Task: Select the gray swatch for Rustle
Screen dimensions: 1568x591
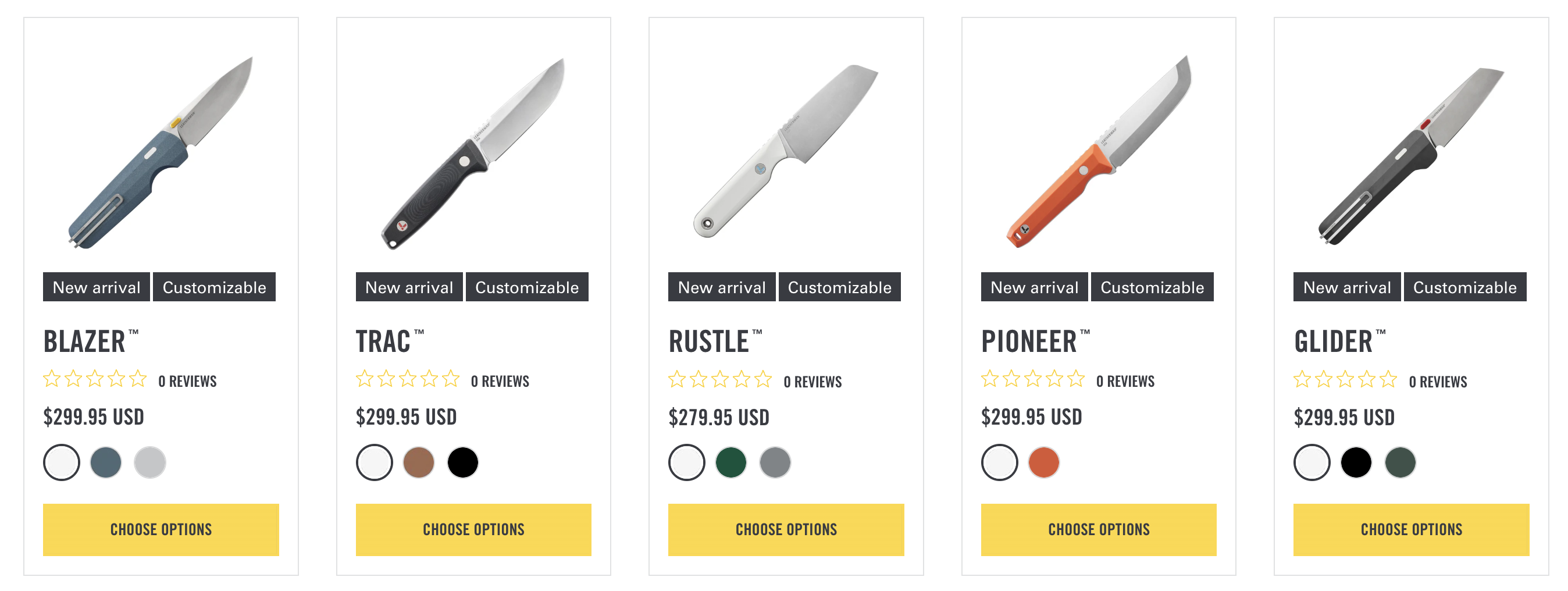Action: pyautogui.click(x=775, y=462)
